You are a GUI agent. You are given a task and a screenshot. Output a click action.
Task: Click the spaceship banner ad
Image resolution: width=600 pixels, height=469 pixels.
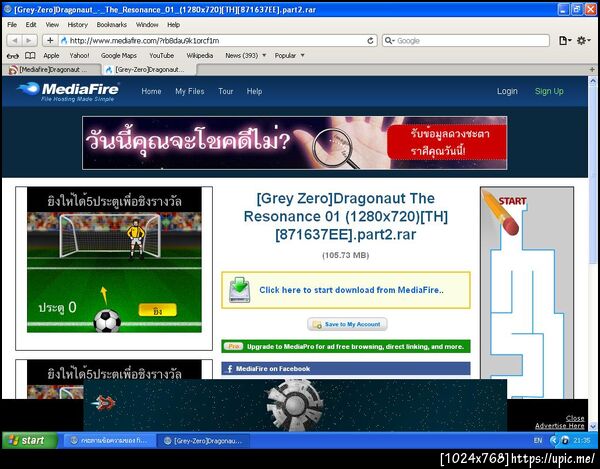pyautogui.click(x=295, y=405)
